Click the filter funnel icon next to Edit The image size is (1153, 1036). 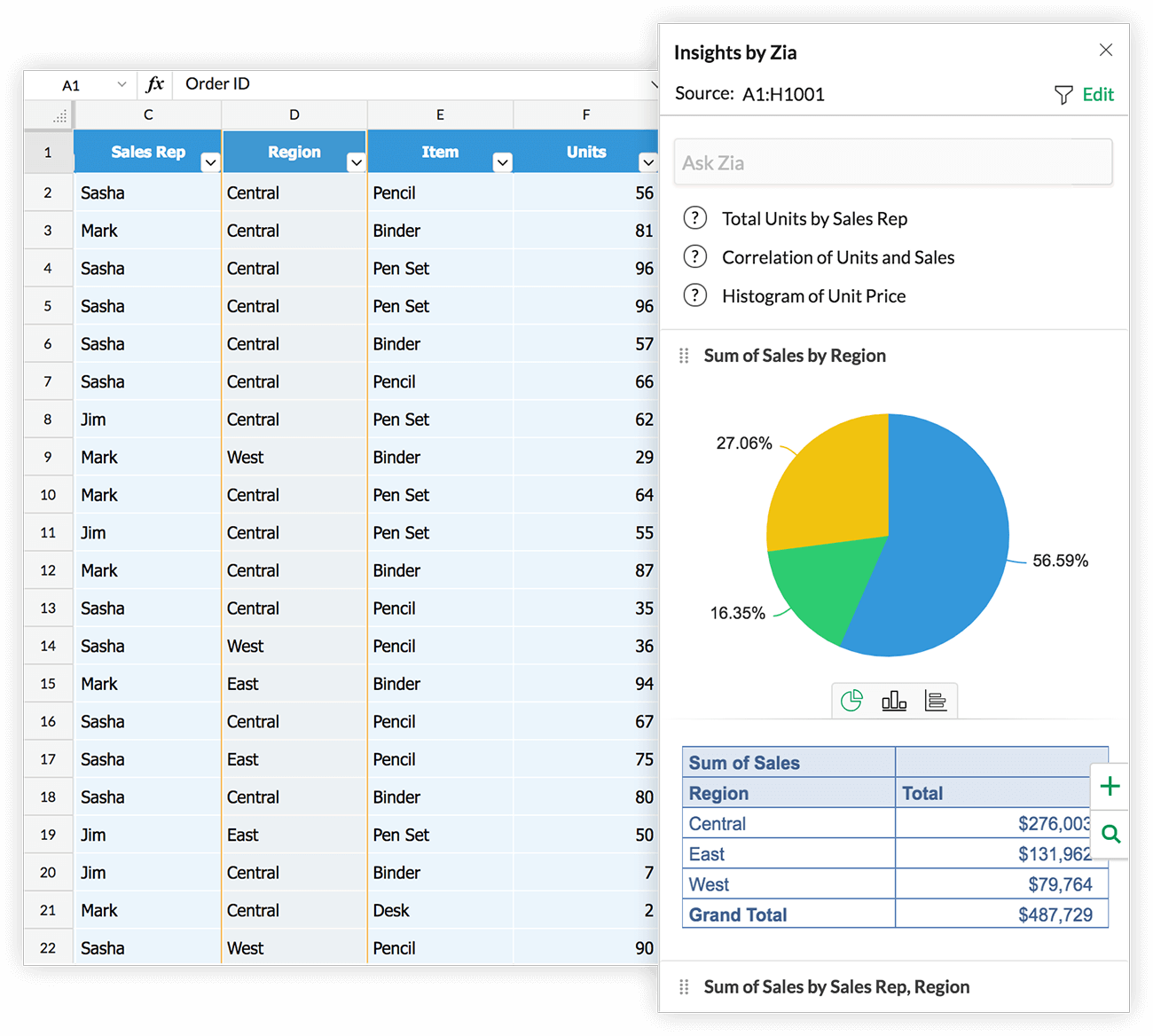pos(1063,95)
